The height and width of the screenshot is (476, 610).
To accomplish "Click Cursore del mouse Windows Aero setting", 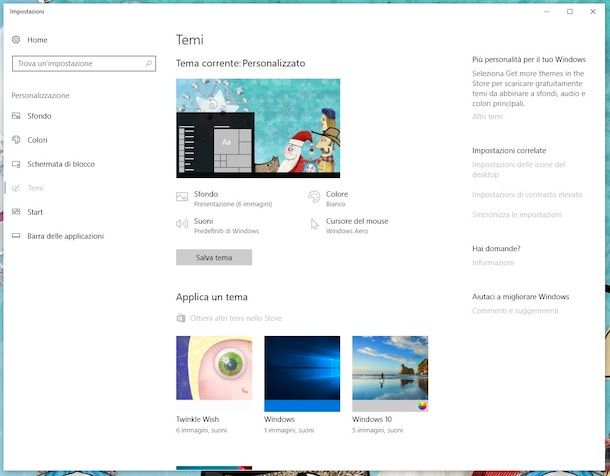I will point(349,226).
